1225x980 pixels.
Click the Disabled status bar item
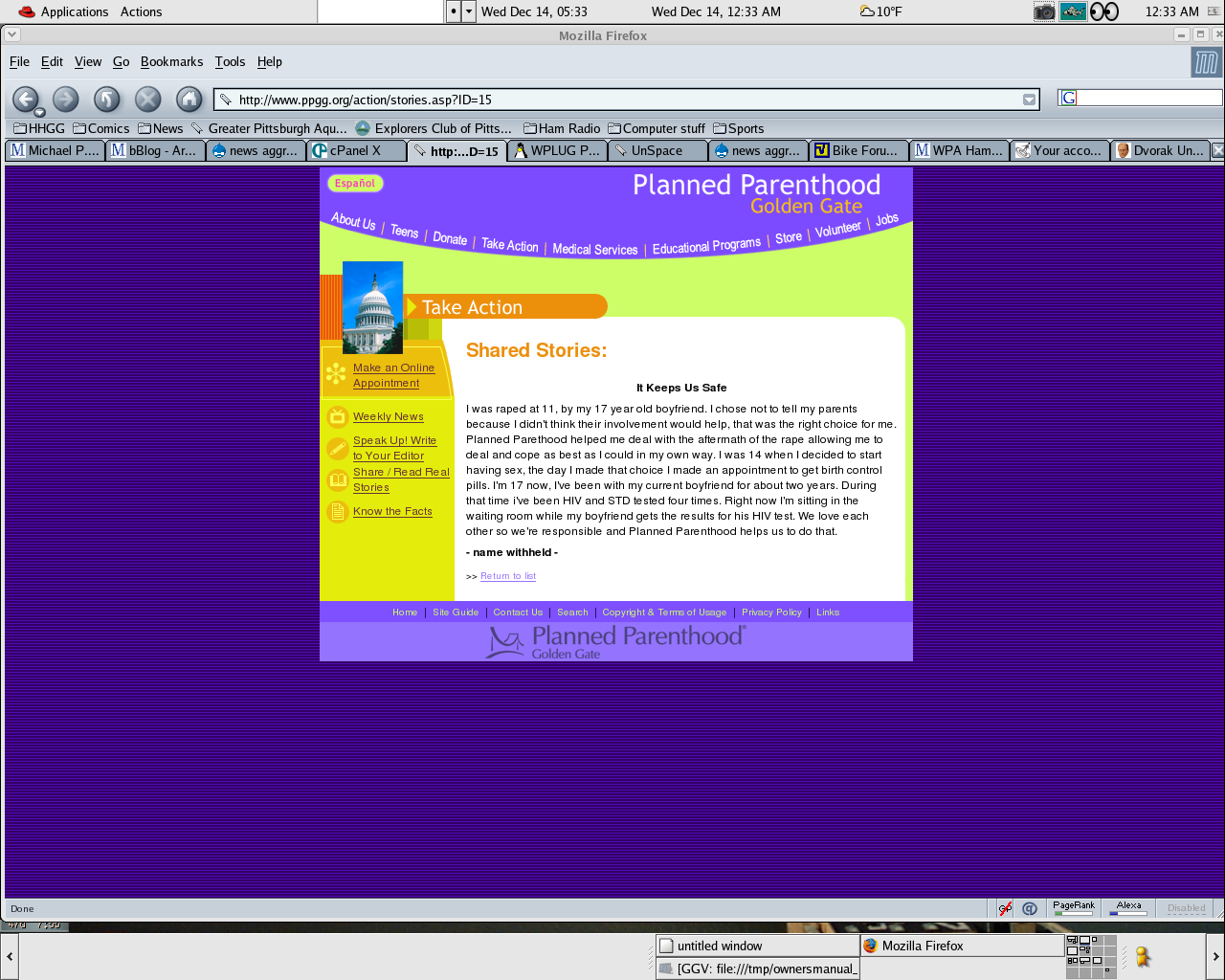click(x=1186, y=908)
